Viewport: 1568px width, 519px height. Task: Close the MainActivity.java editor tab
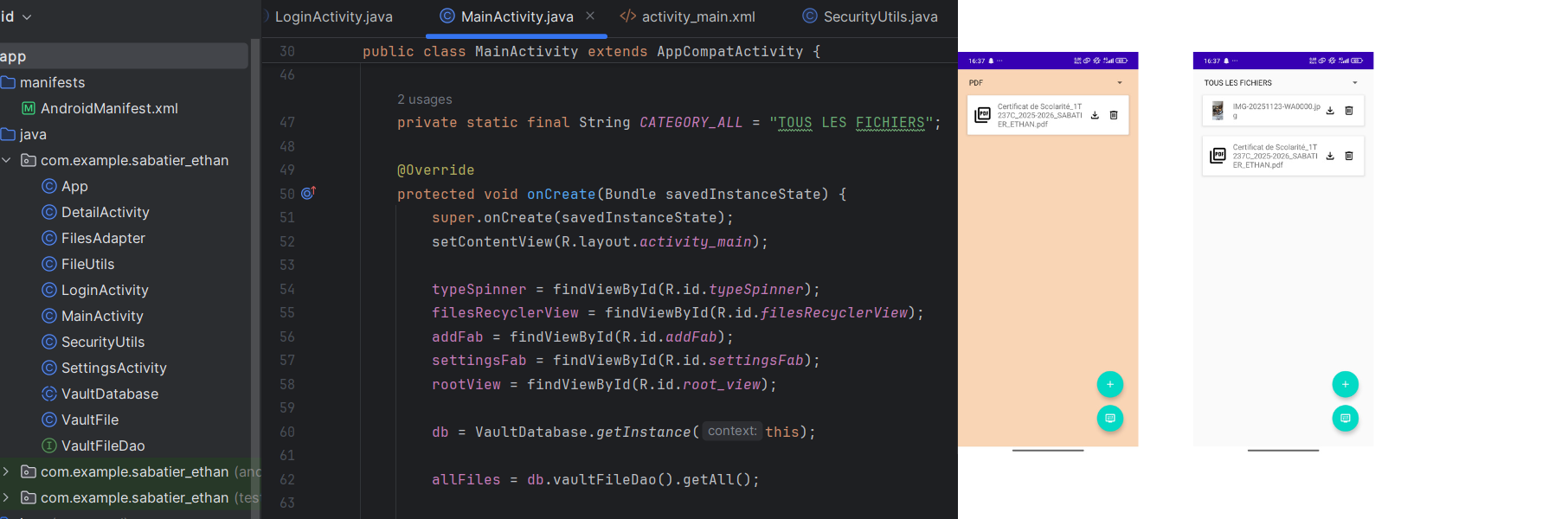click(x=590, y=16)
